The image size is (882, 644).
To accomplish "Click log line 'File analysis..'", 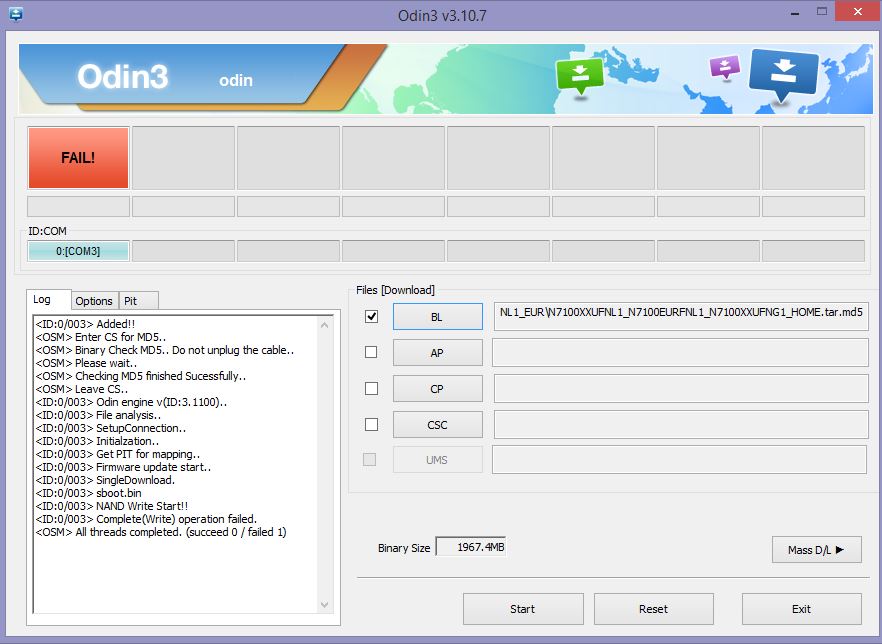I will pyautogui.click(x=98, y=415).
